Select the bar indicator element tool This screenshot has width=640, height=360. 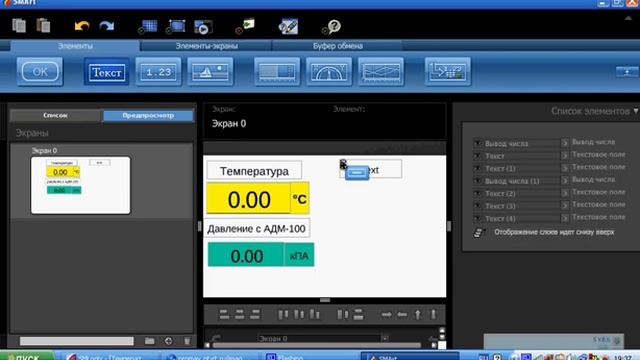277,72
